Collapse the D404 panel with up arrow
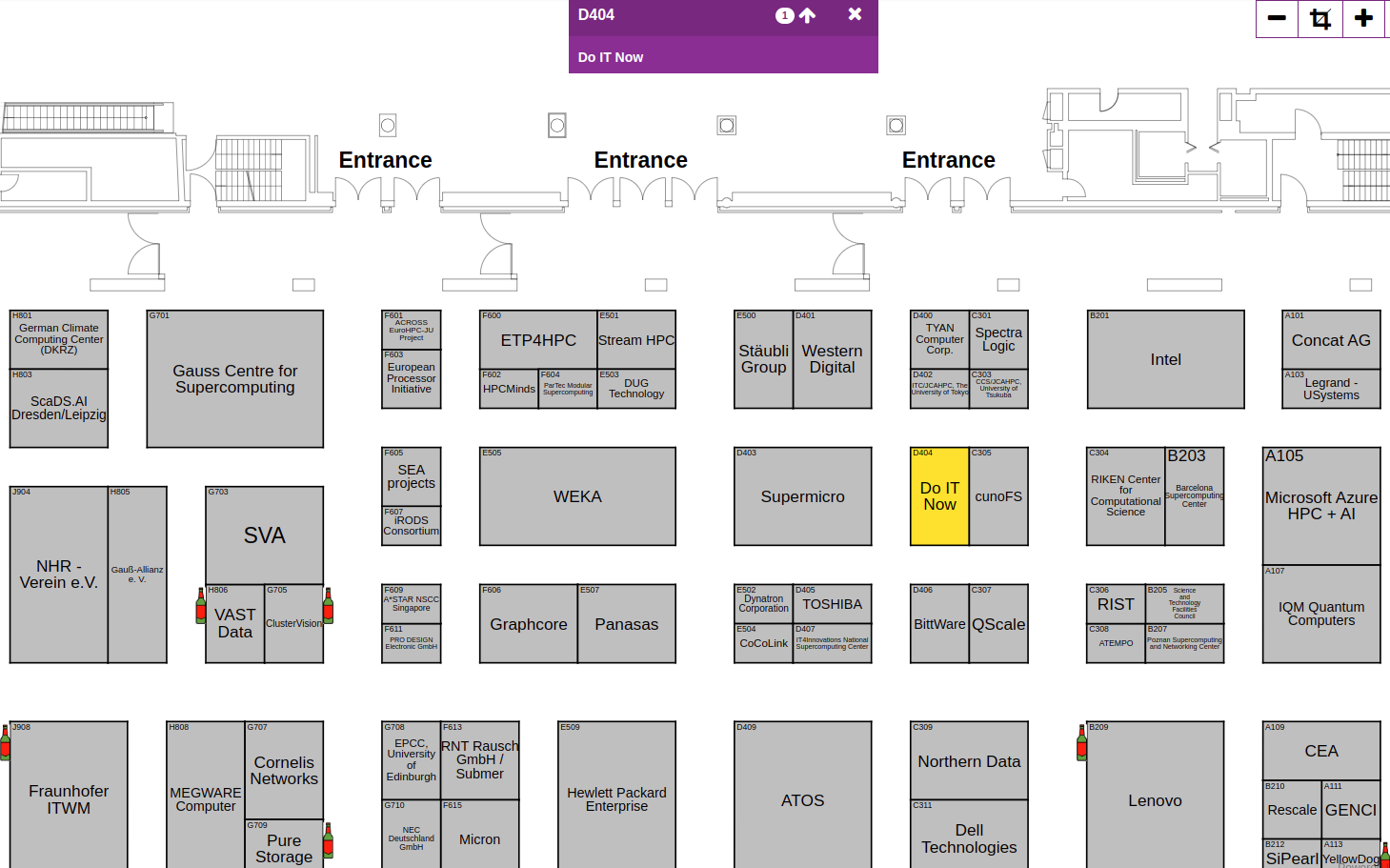Viewport: 1390px width, 868px height. click(807, 15)
